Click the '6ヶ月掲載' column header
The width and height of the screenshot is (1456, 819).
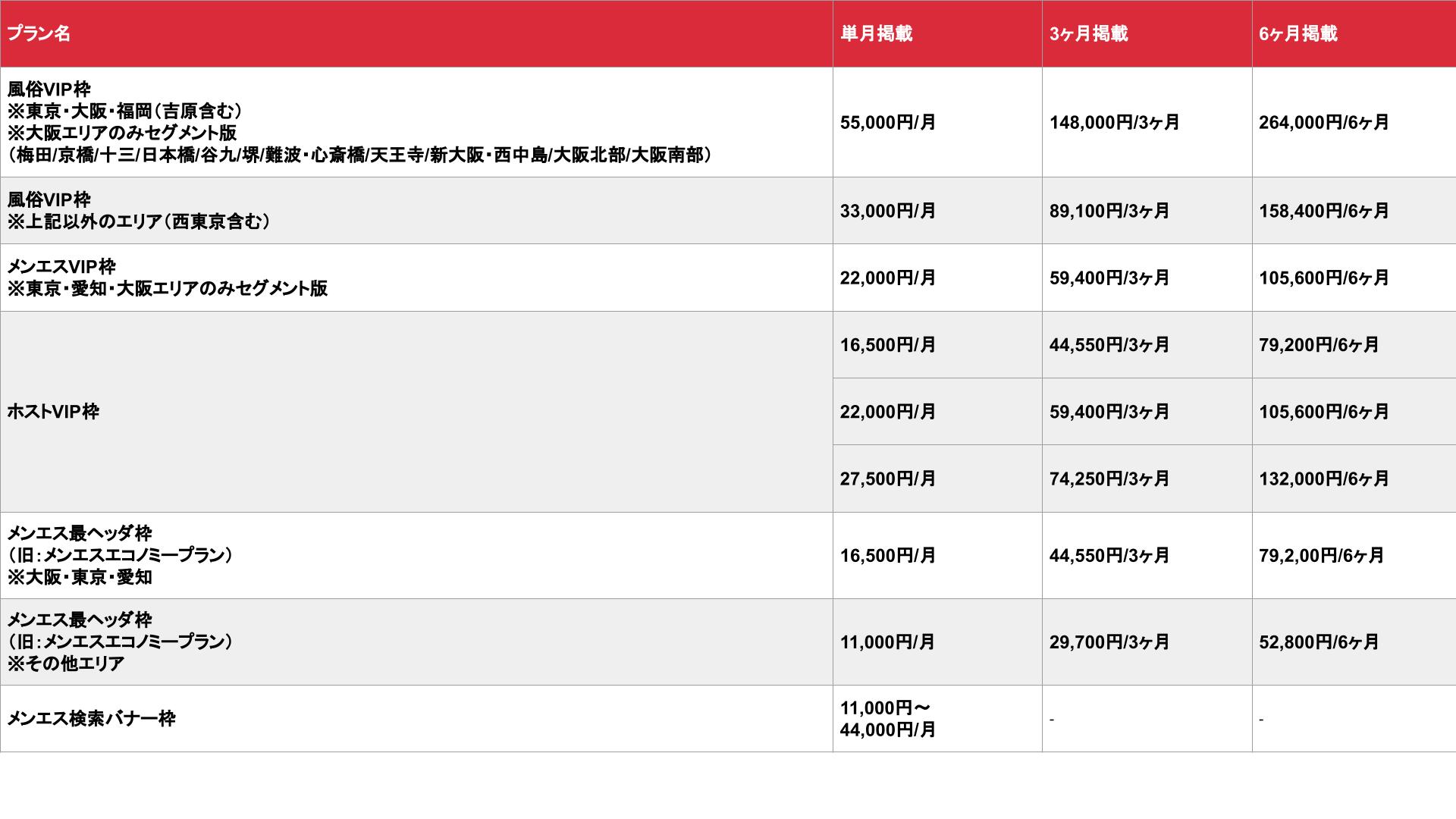coord(1354,33)
